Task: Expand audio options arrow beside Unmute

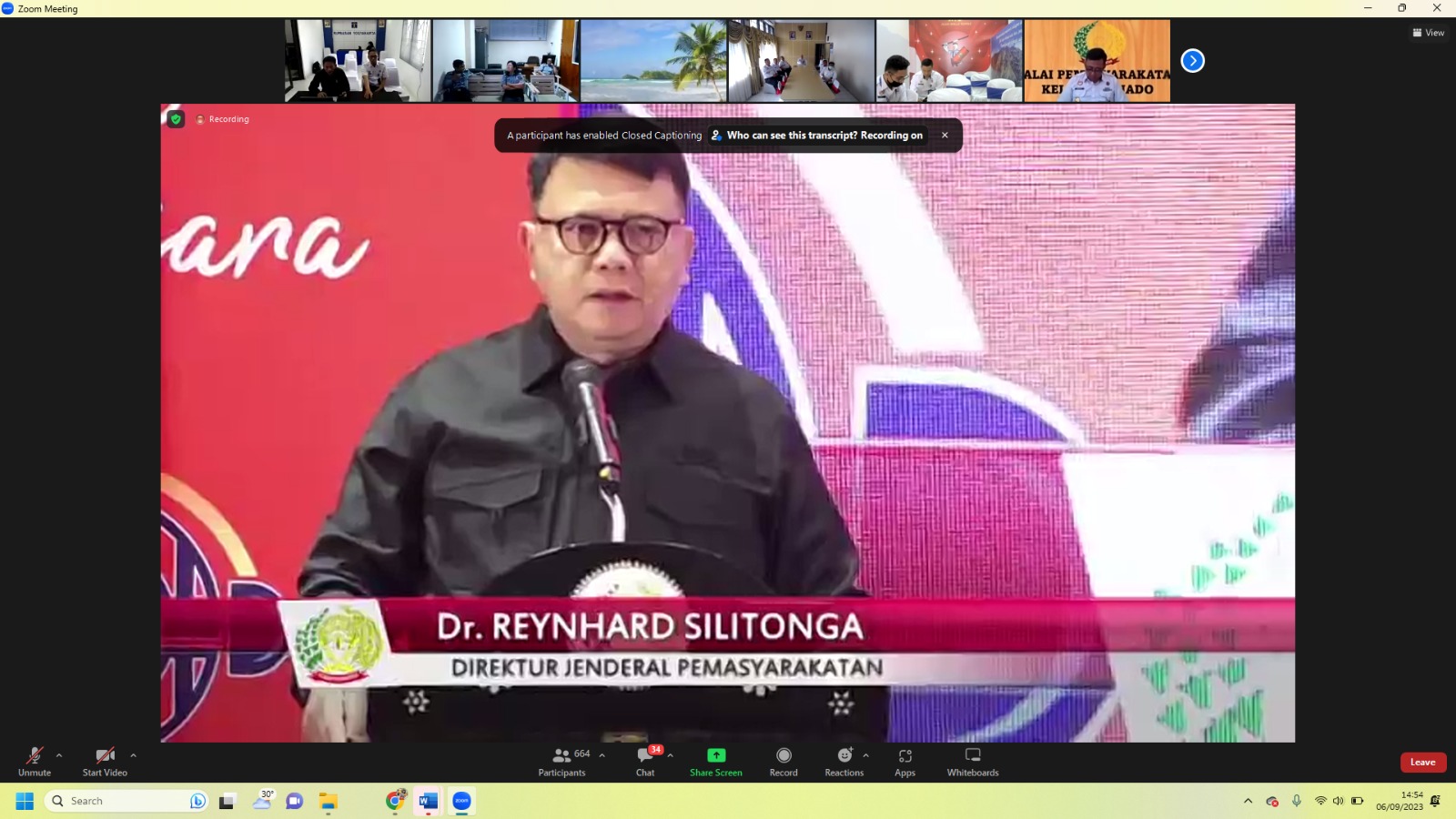Action: pos(59,755)
